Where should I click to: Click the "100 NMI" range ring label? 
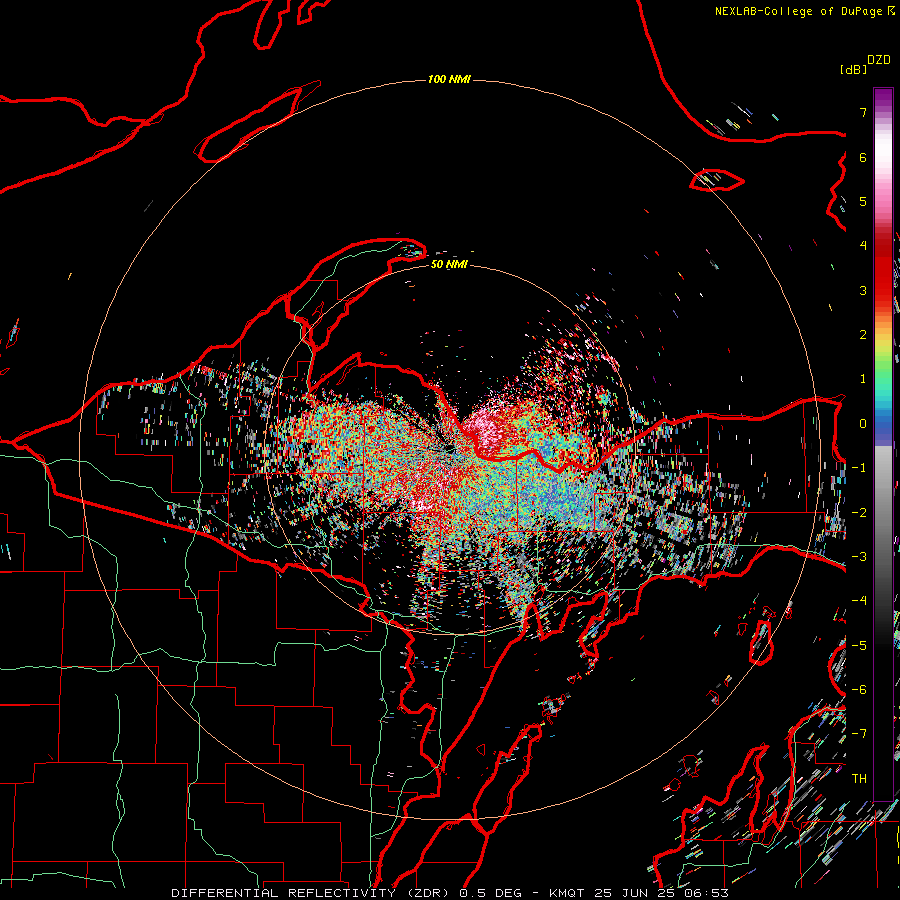coord(449,79)
